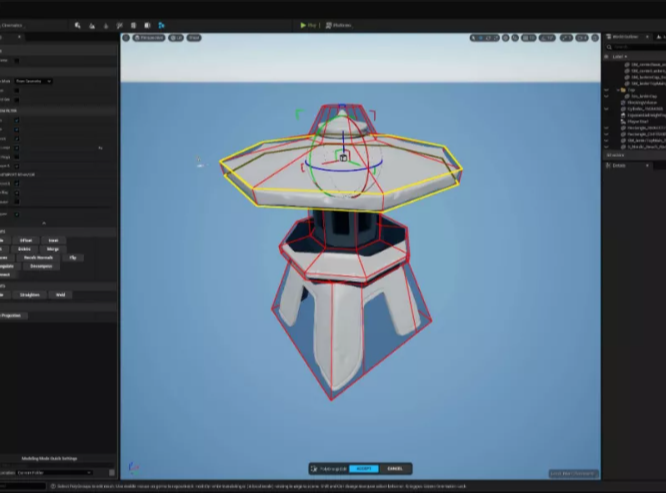Toggle the Select Edges checkbox
Image resolution: width=666 pixels, height=493 pixels.
click(17, 130)
